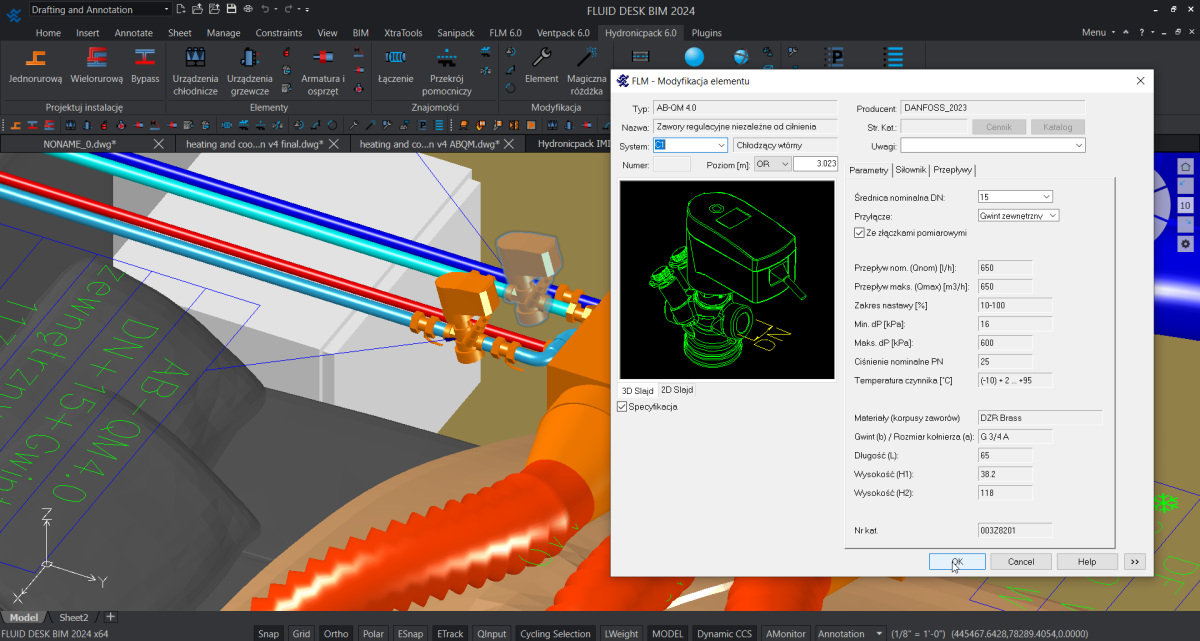The image size is (1200, 641).
Task: Switch to the Siłownik tab
Action: tap(911, 170)
